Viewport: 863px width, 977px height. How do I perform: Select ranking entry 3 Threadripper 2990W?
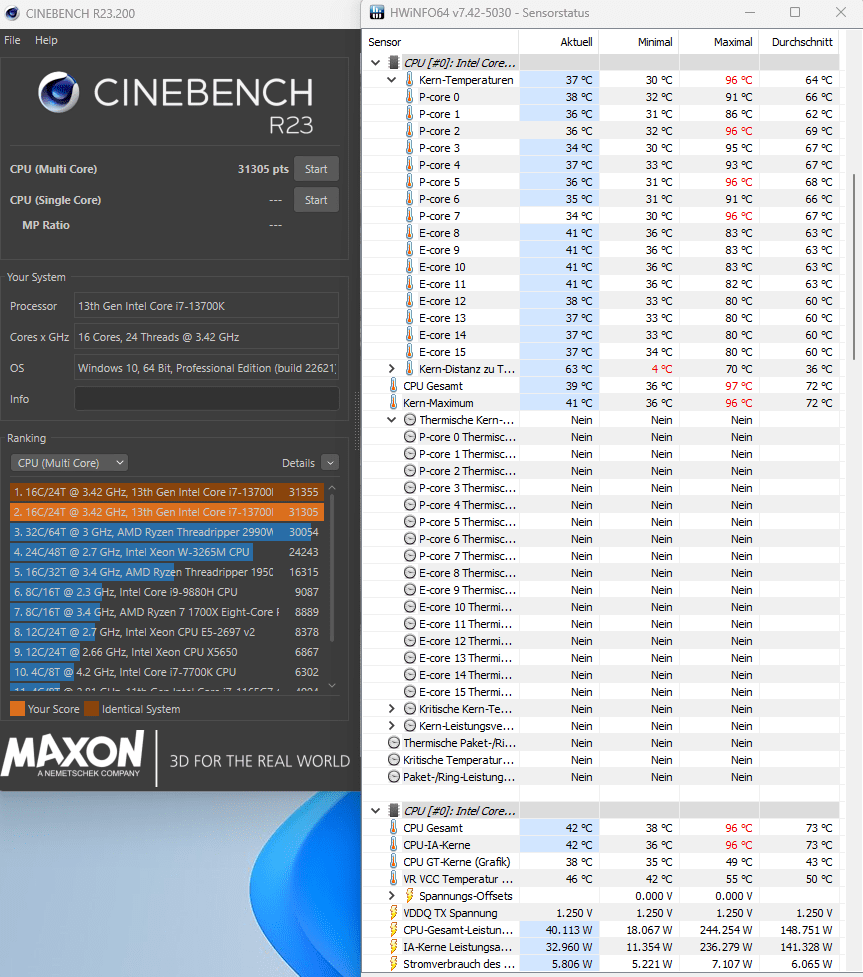(x=167, y=532)
